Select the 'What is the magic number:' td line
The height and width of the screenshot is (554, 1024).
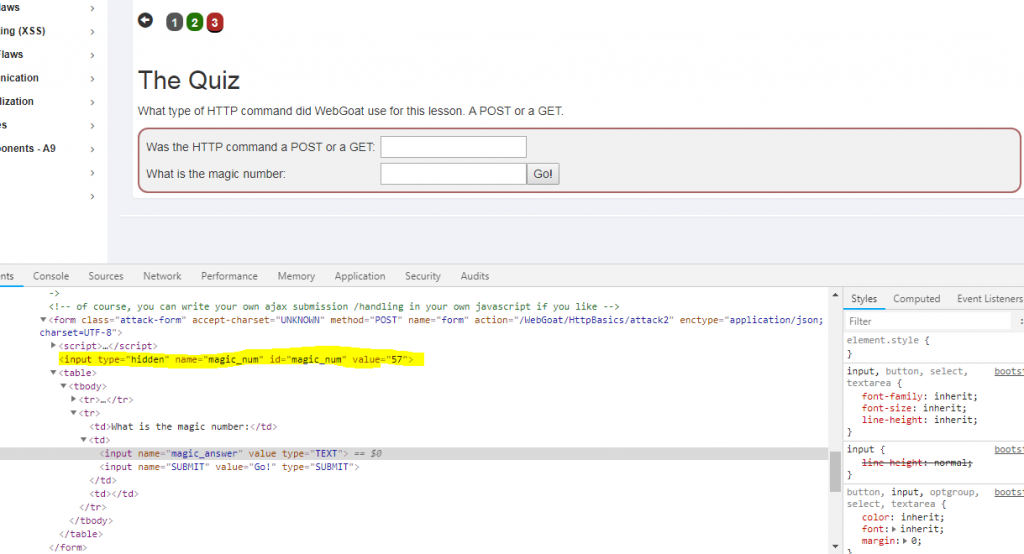(183, 427)
